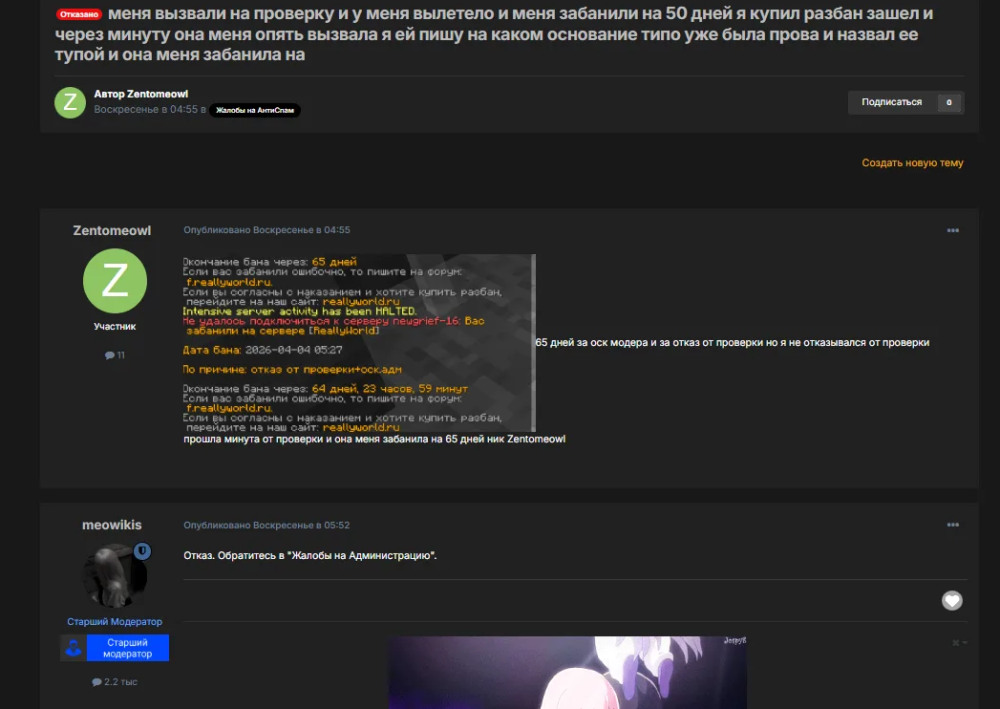Click the Автор Zentomeowl name link
Viewport: 1000px width, 709px height.
click(x=158, y=94)
